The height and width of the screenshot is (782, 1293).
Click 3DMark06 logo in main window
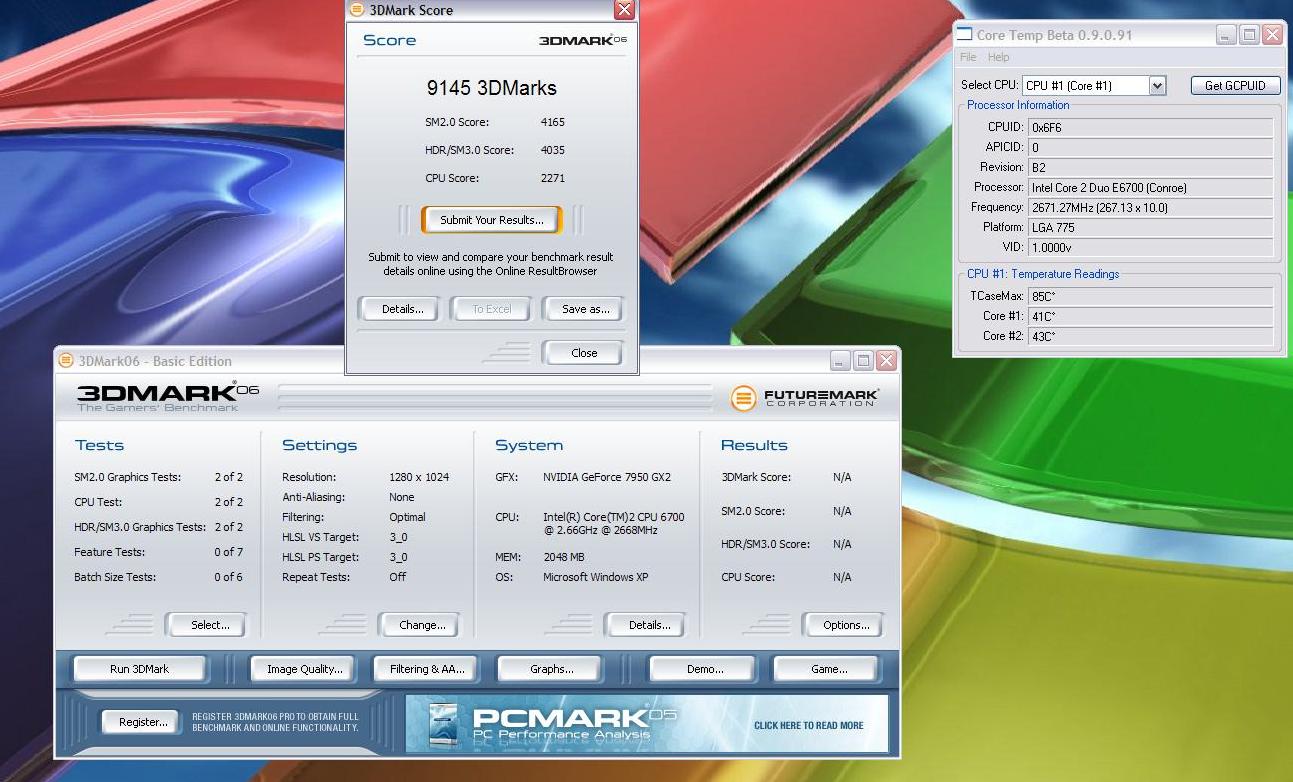click(x=167, y=396)
